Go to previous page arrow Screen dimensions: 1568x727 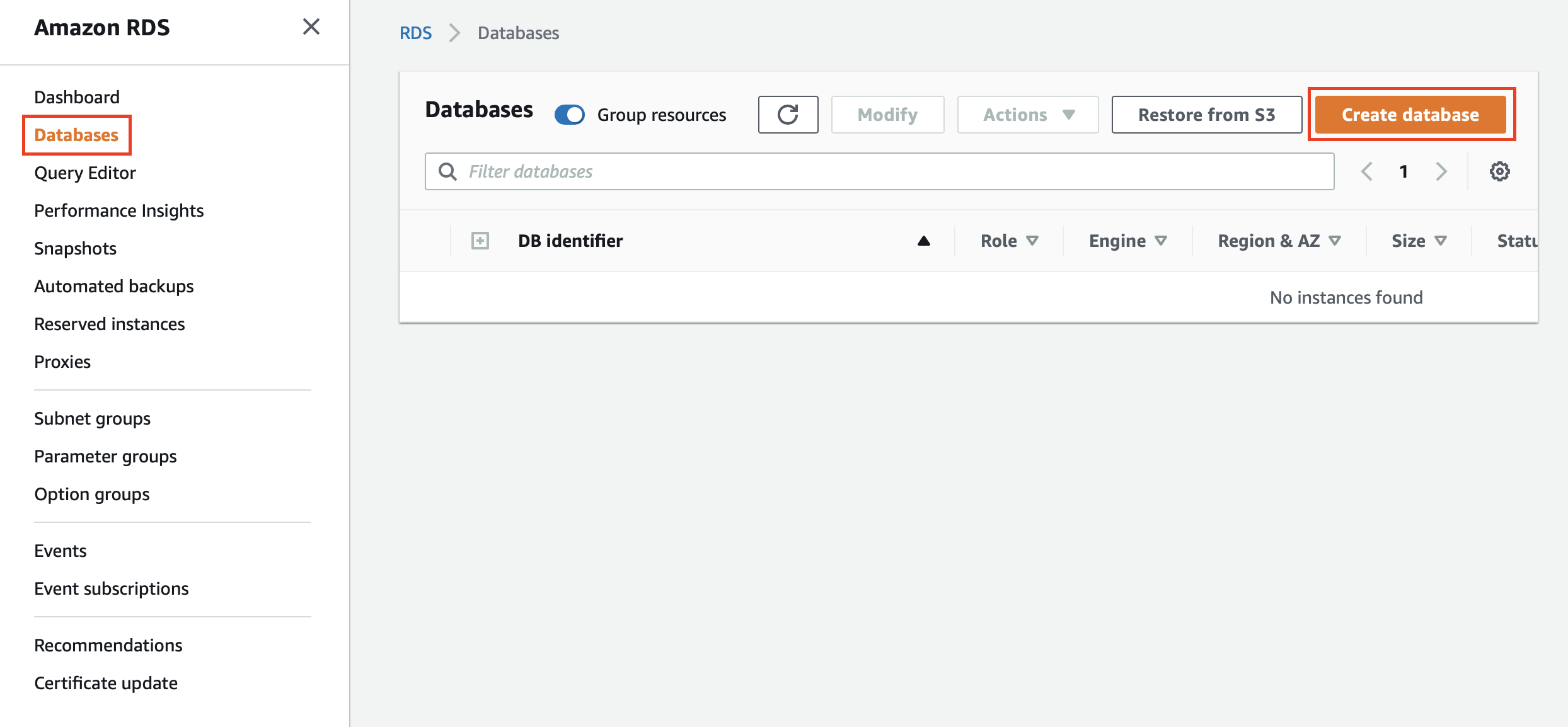point(1367,171)
